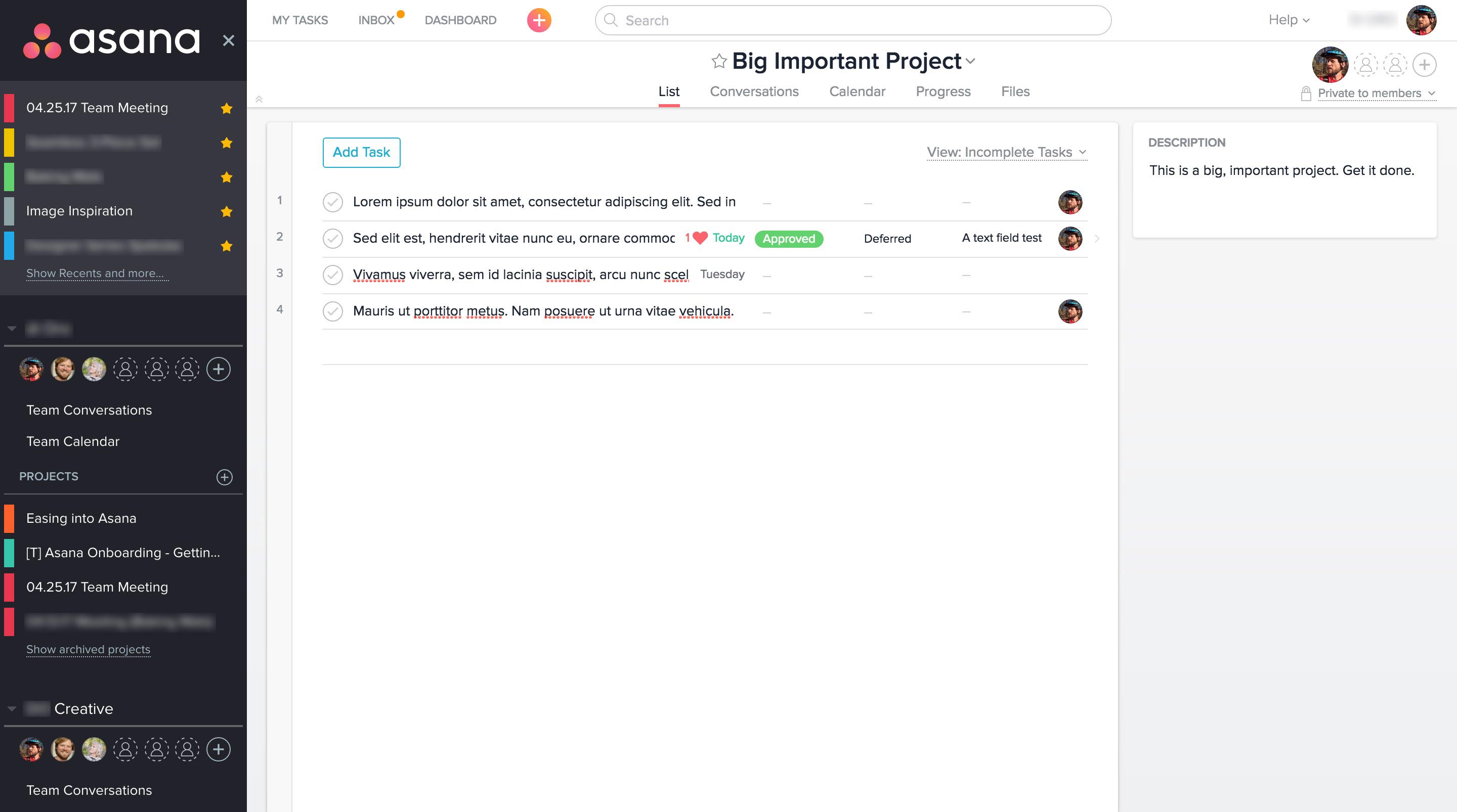Click the Add Task button
Image resolution: width=1457 pixels, height=812 pixels.
pyautogui.click(x=361, y=152)
